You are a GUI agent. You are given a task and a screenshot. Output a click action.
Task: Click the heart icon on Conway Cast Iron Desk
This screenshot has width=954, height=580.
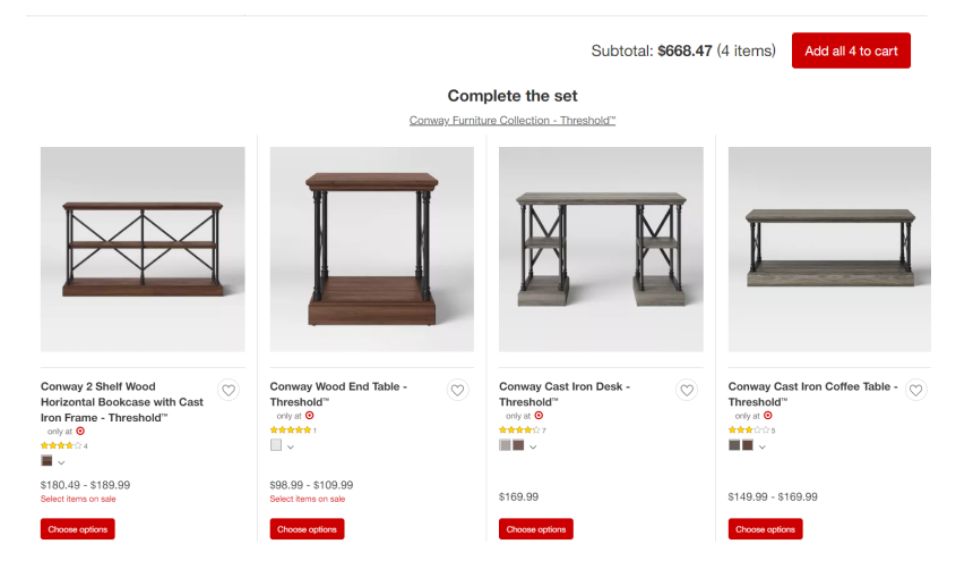click(x=686, y=388)
